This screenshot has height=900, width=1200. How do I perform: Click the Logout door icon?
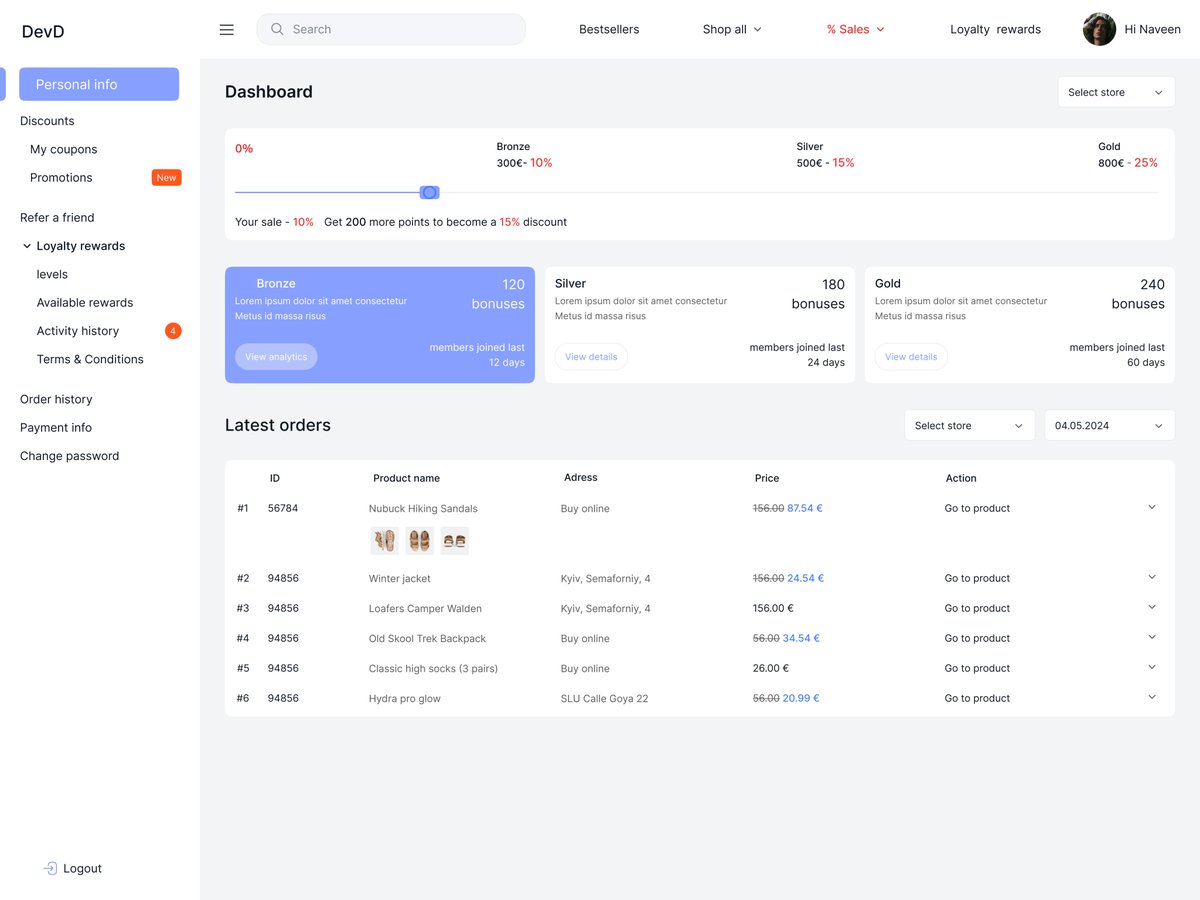50,868
